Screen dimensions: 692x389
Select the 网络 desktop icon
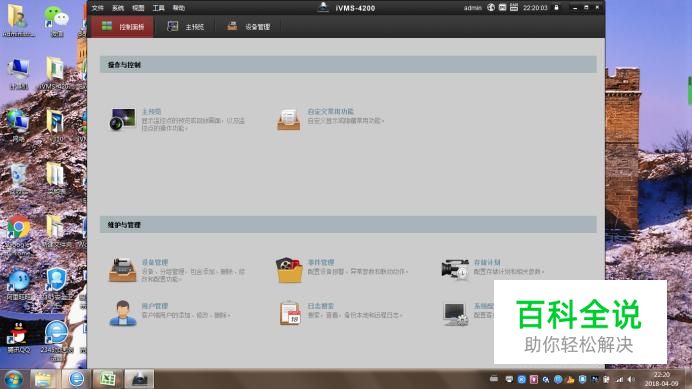18,125
